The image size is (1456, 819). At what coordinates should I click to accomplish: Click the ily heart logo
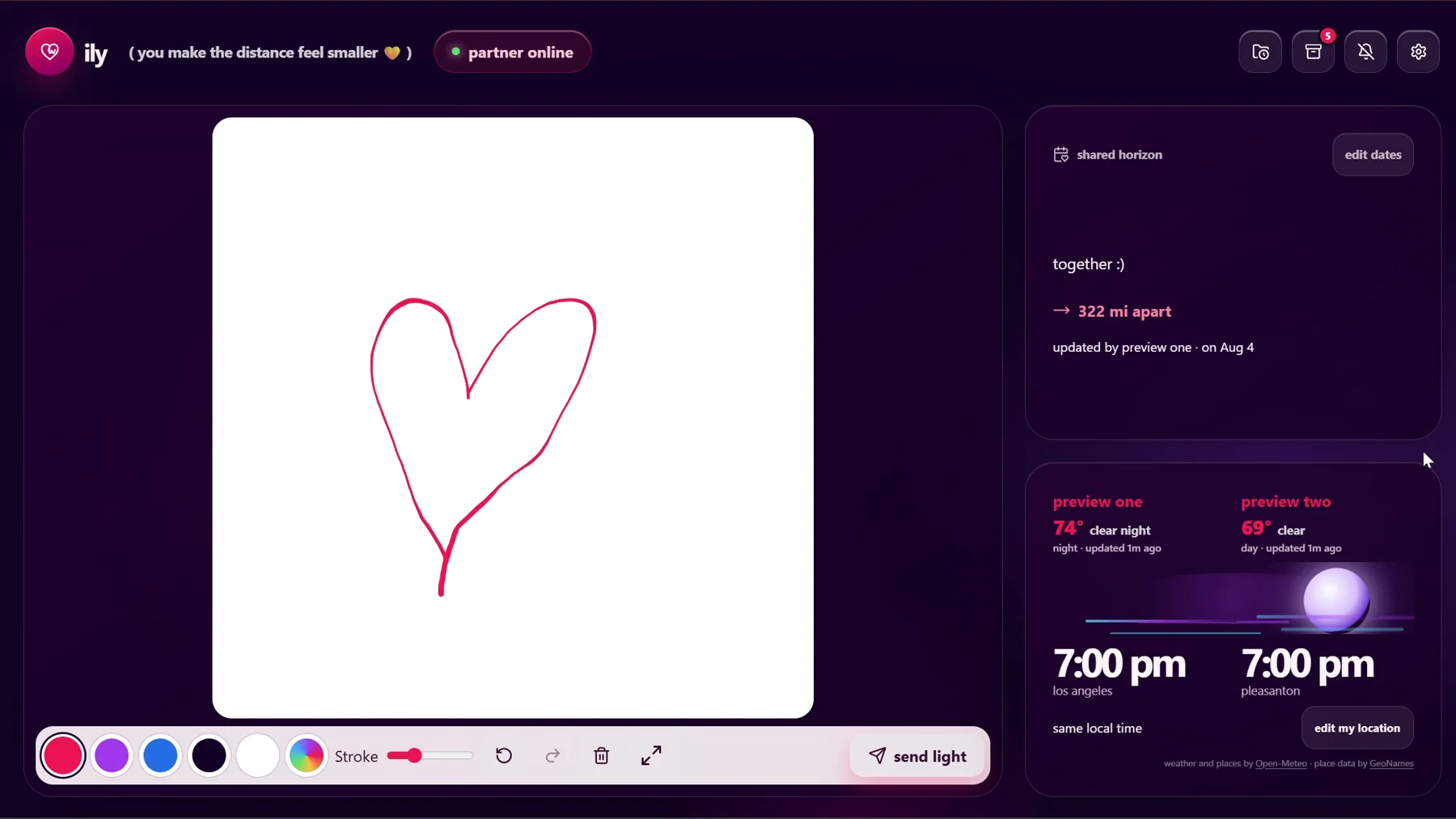coord(49,52)
